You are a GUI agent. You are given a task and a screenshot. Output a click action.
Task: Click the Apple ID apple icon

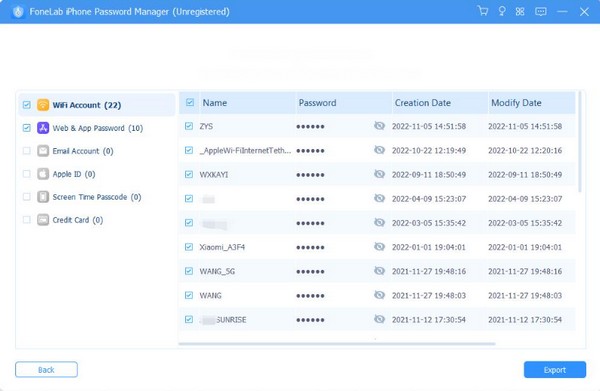pyautogui.click(x=43, y=174)
